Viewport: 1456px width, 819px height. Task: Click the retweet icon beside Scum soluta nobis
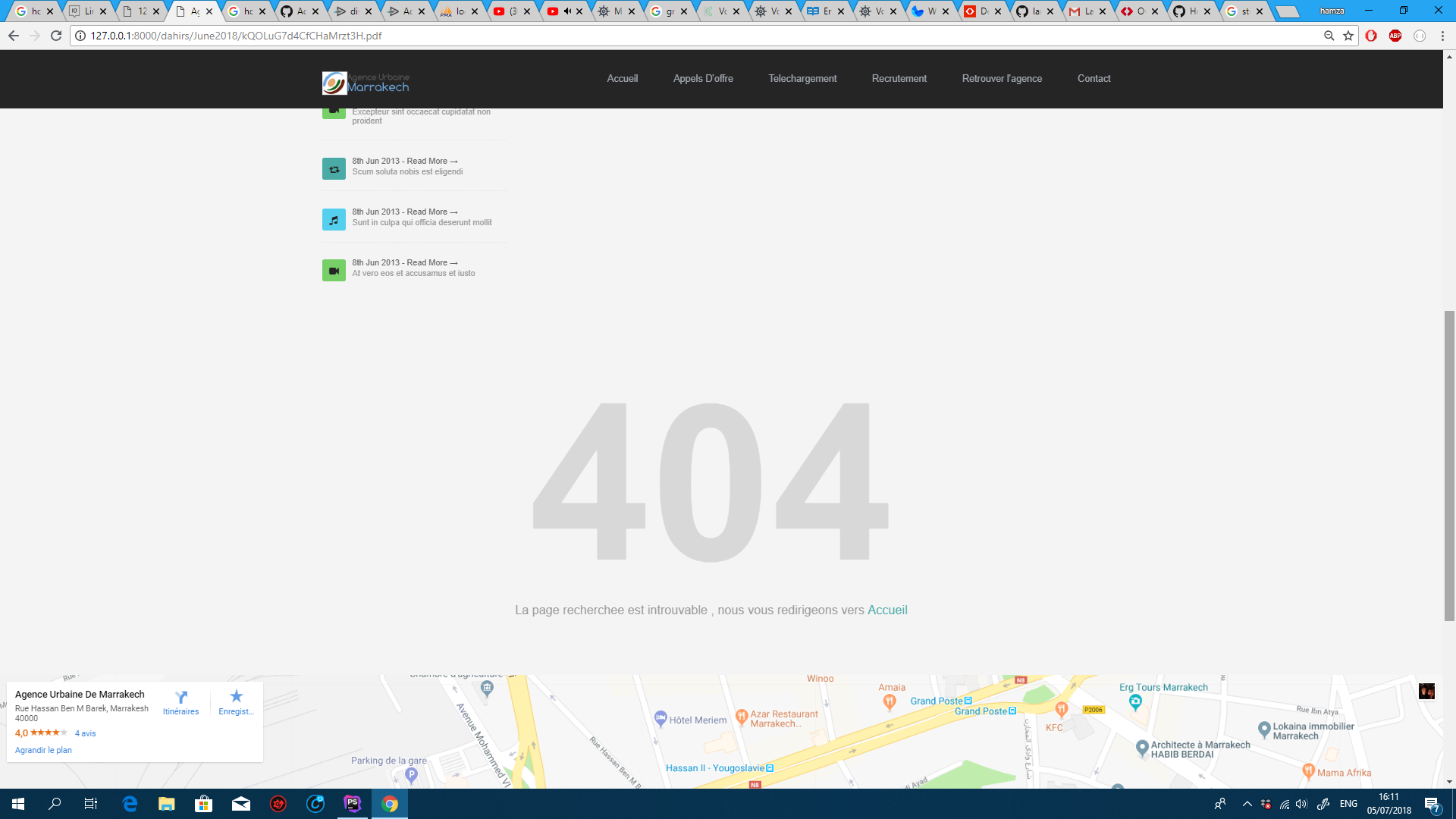coord(334,168)
